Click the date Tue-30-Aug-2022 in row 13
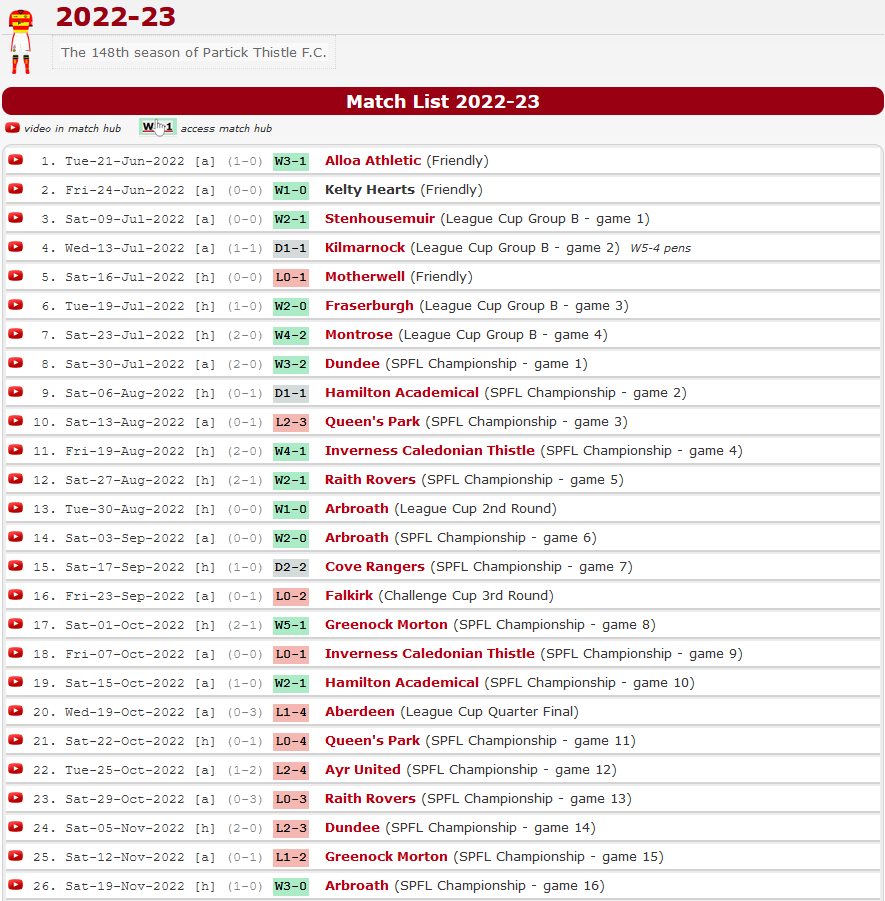 (125, 509)
